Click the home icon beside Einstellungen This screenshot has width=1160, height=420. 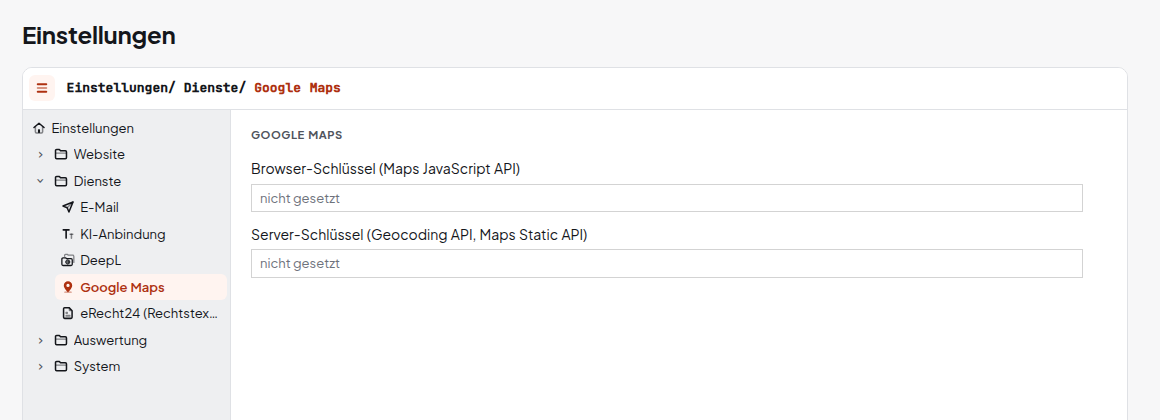pyautogui.click(x=40, y=129)
